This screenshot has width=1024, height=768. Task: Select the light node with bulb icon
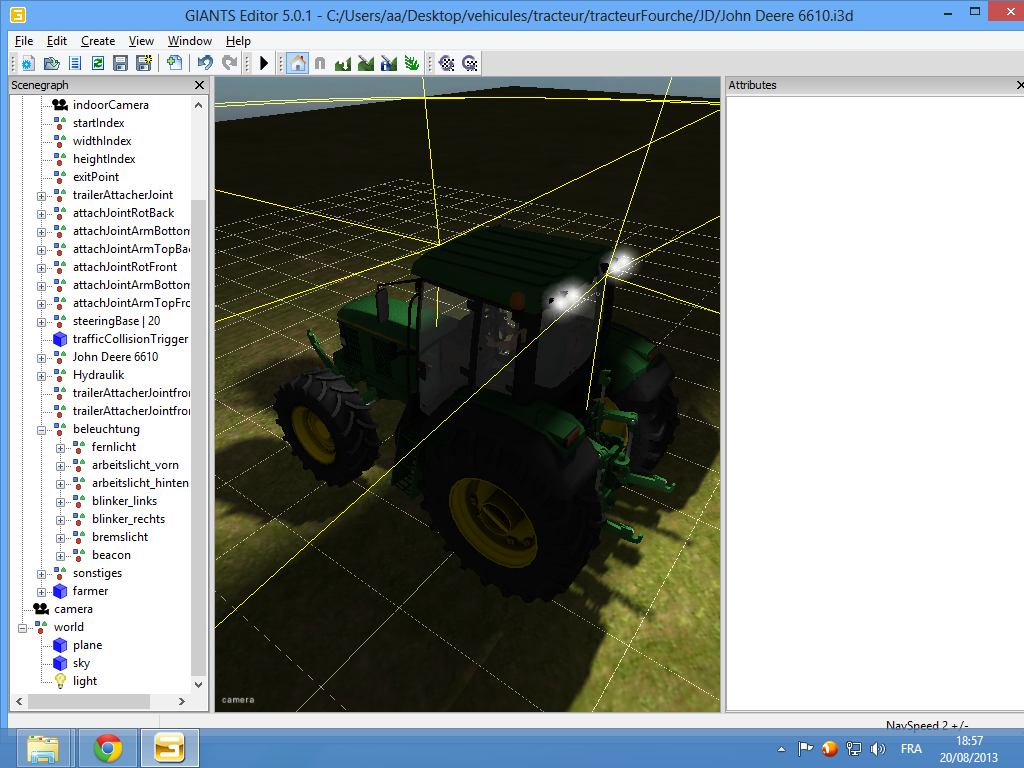pos(85,681)
